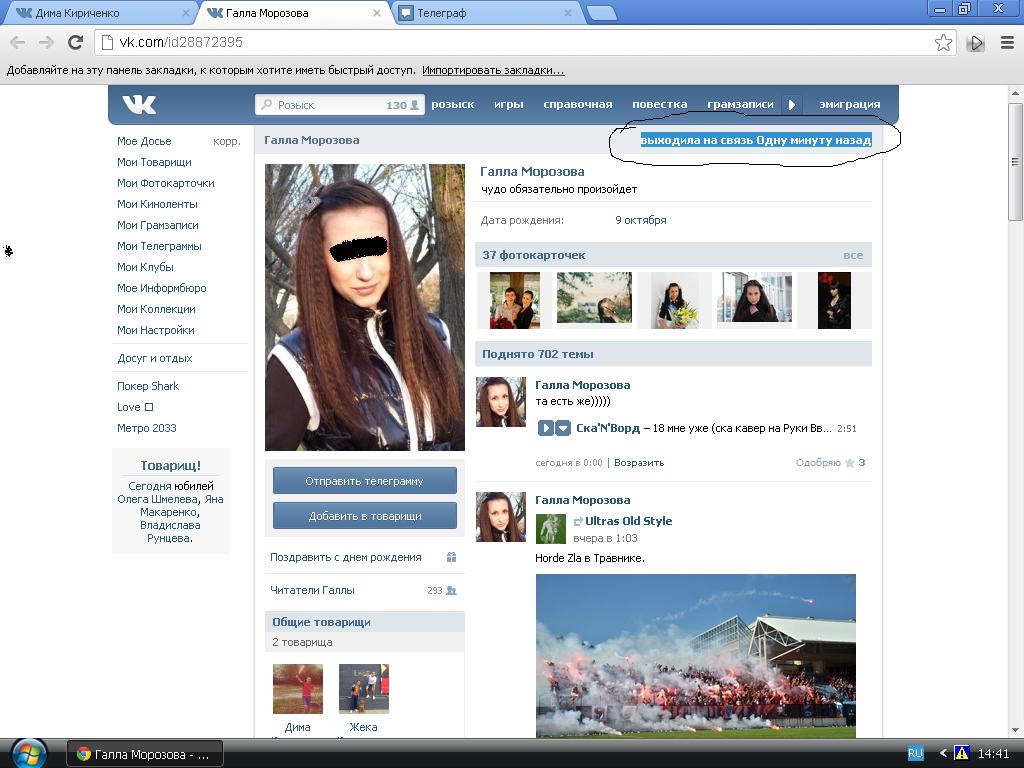Play the Ска'N'Ворд audio track

(545, 428)
